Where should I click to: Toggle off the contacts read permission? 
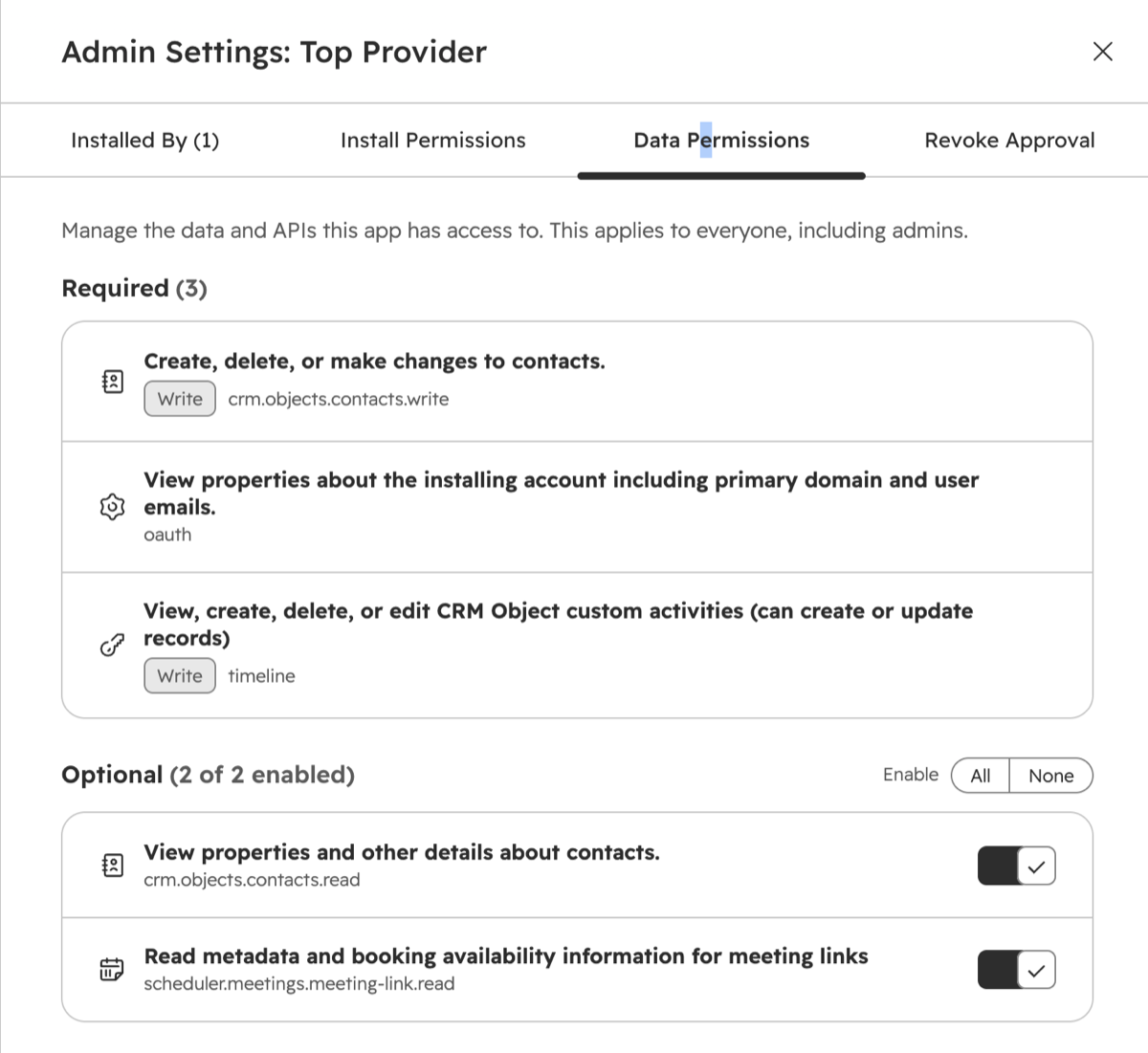click(x=1016, y=866)
